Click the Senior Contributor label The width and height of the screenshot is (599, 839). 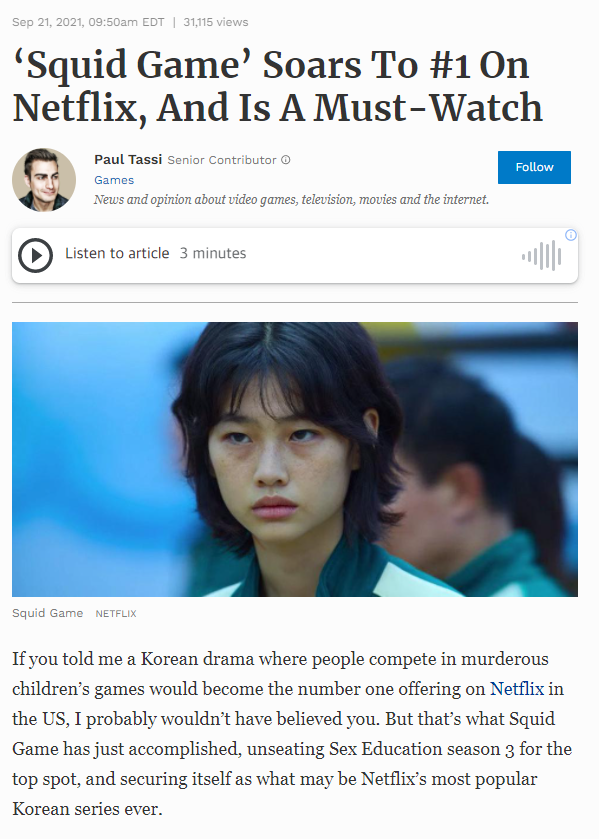(x=222, y=160)
